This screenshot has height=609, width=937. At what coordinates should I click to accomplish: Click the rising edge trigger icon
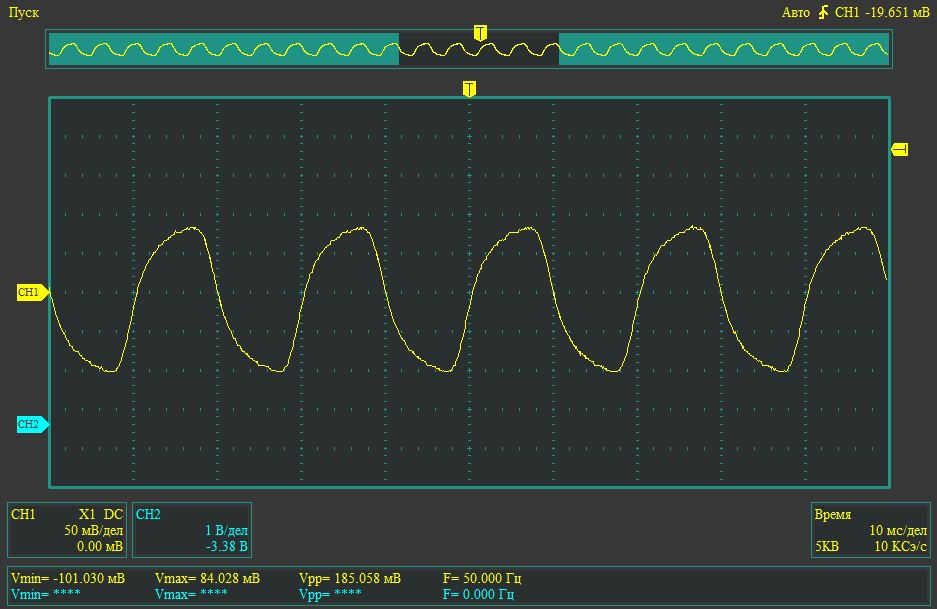823,12
